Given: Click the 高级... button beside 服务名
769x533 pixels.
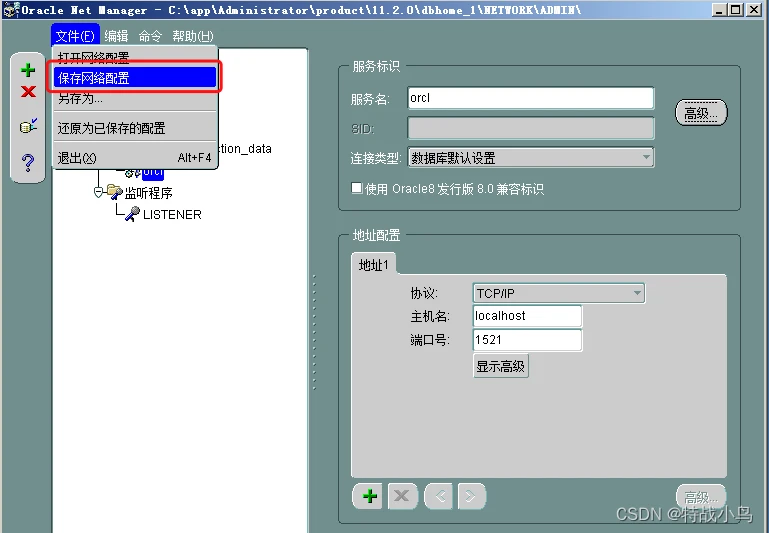Looking at the screenshot, I should [701, 113].
